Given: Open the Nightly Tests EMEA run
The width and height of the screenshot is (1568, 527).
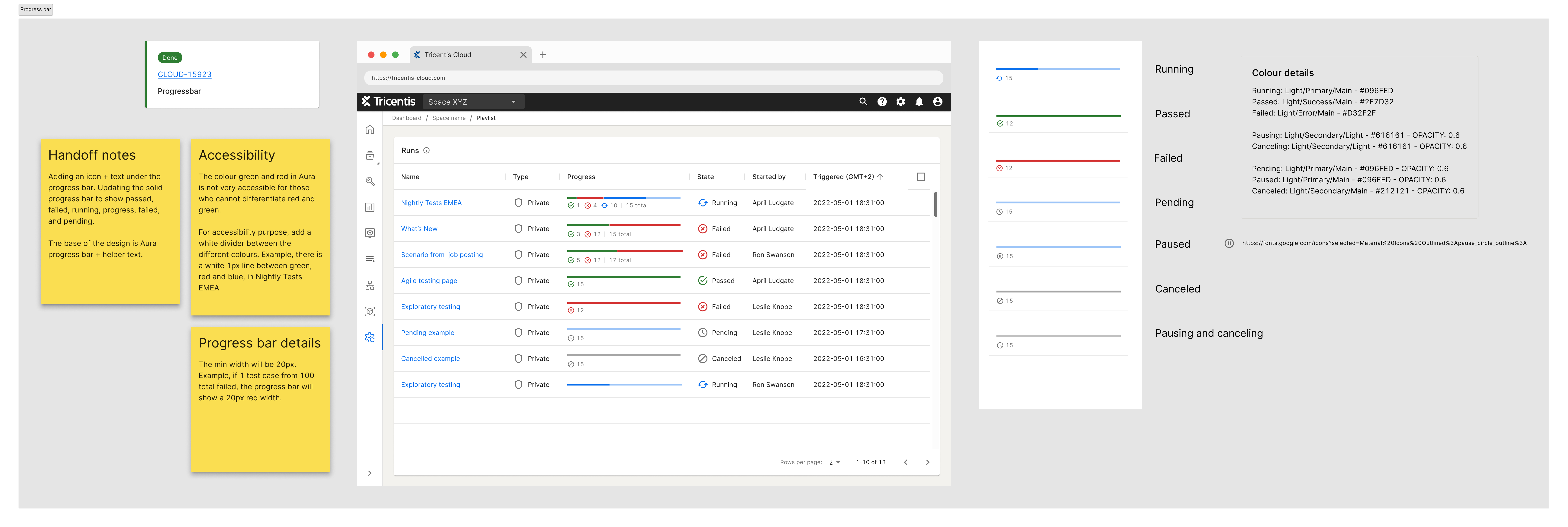Looking at the screenshot, I should [432, 203].
